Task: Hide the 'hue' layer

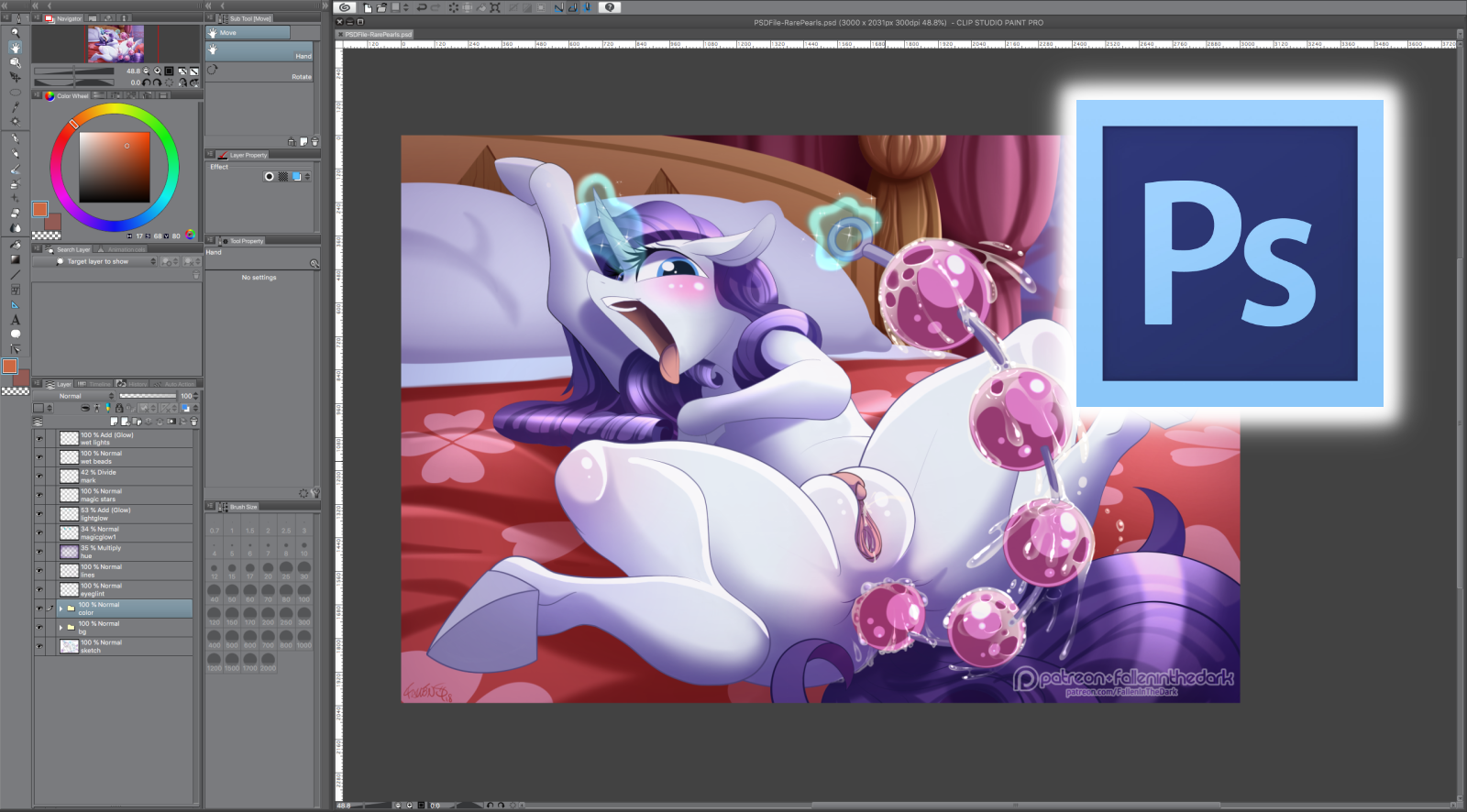Action: coord(39,552)
